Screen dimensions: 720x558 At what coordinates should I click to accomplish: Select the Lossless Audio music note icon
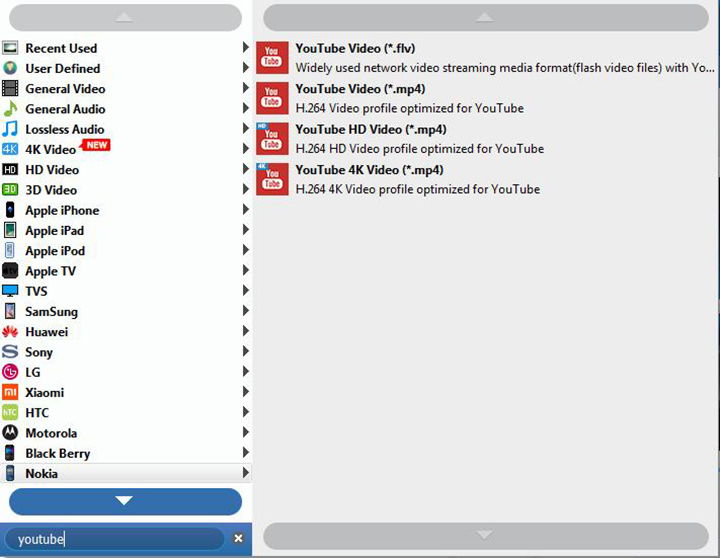click(x=10, y=129)
